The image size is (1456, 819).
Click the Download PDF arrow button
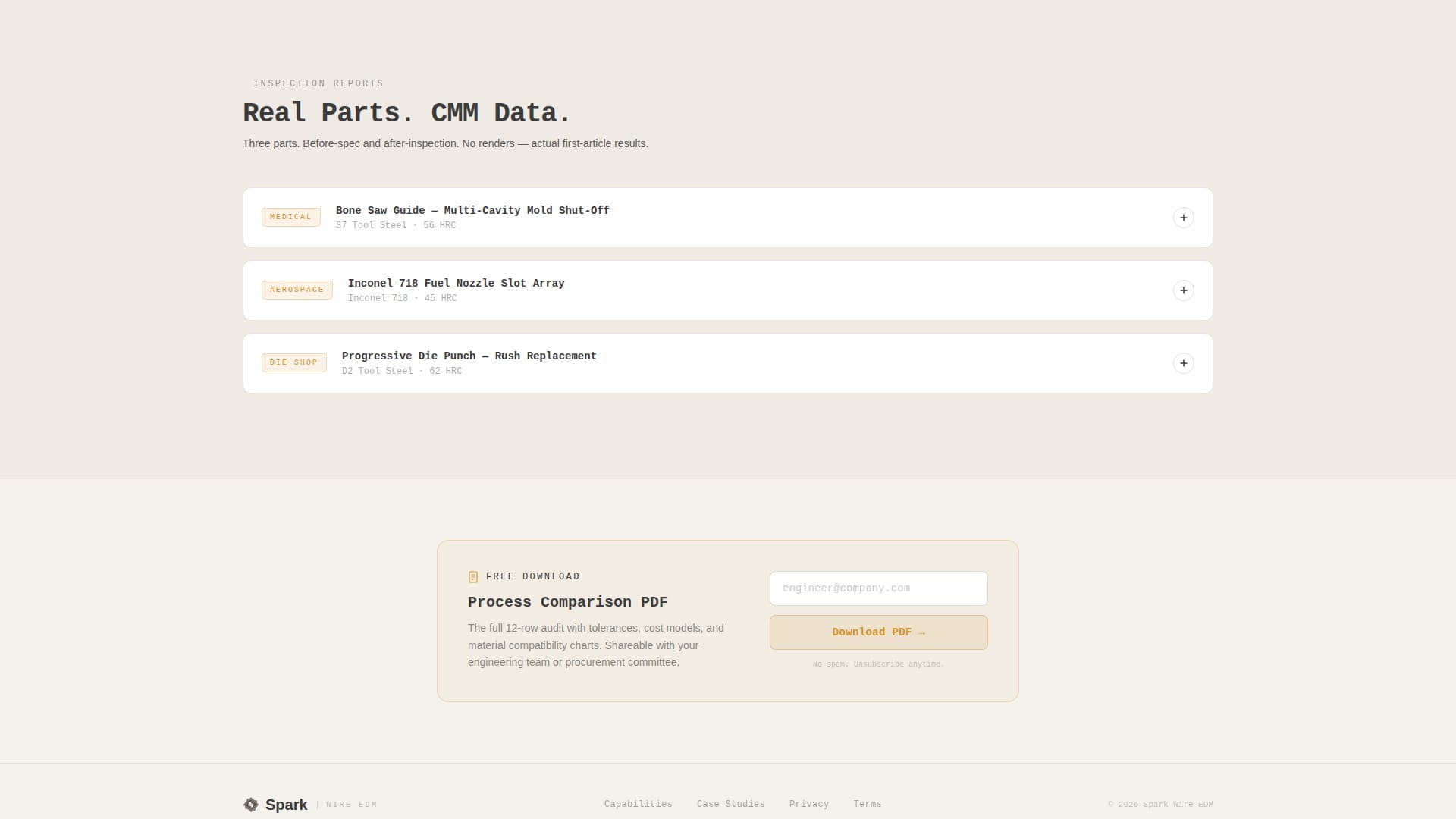click(877, 632)
